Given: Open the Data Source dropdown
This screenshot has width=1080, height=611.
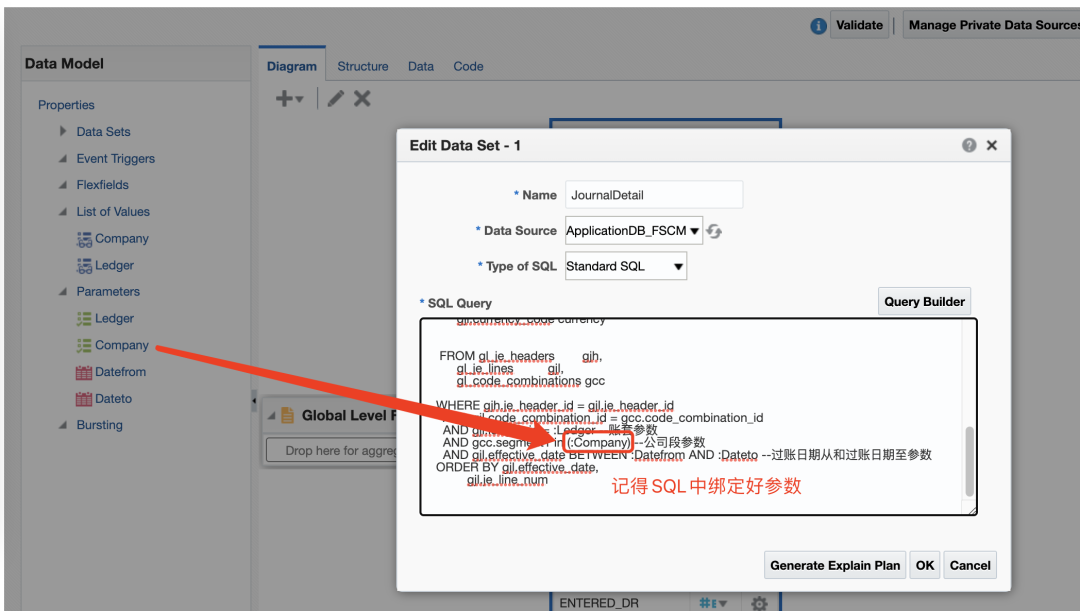Looking at the screenshot, I should click(634, 231).
